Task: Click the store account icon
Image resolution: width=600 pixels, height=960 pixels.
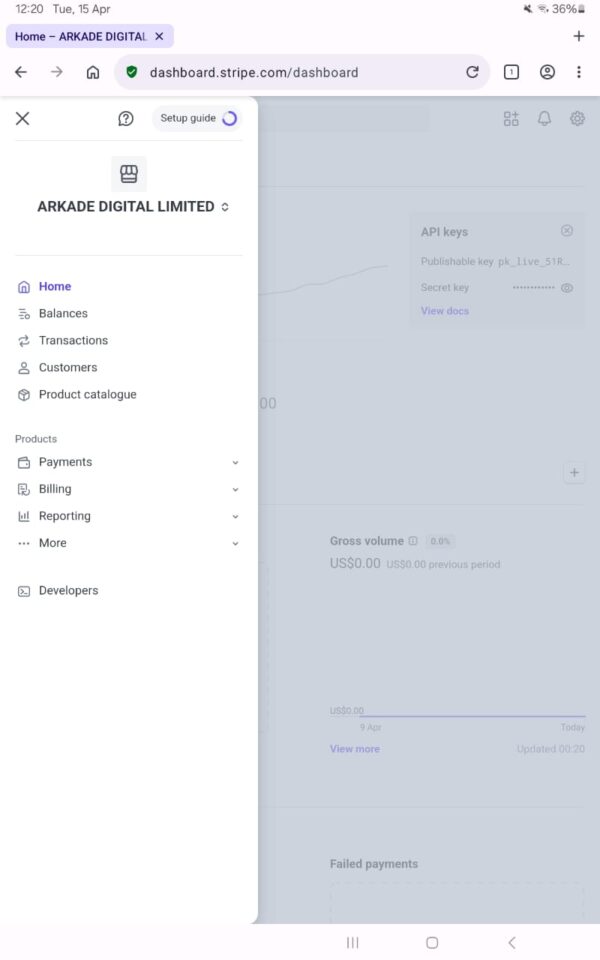Action: (129, 174)
